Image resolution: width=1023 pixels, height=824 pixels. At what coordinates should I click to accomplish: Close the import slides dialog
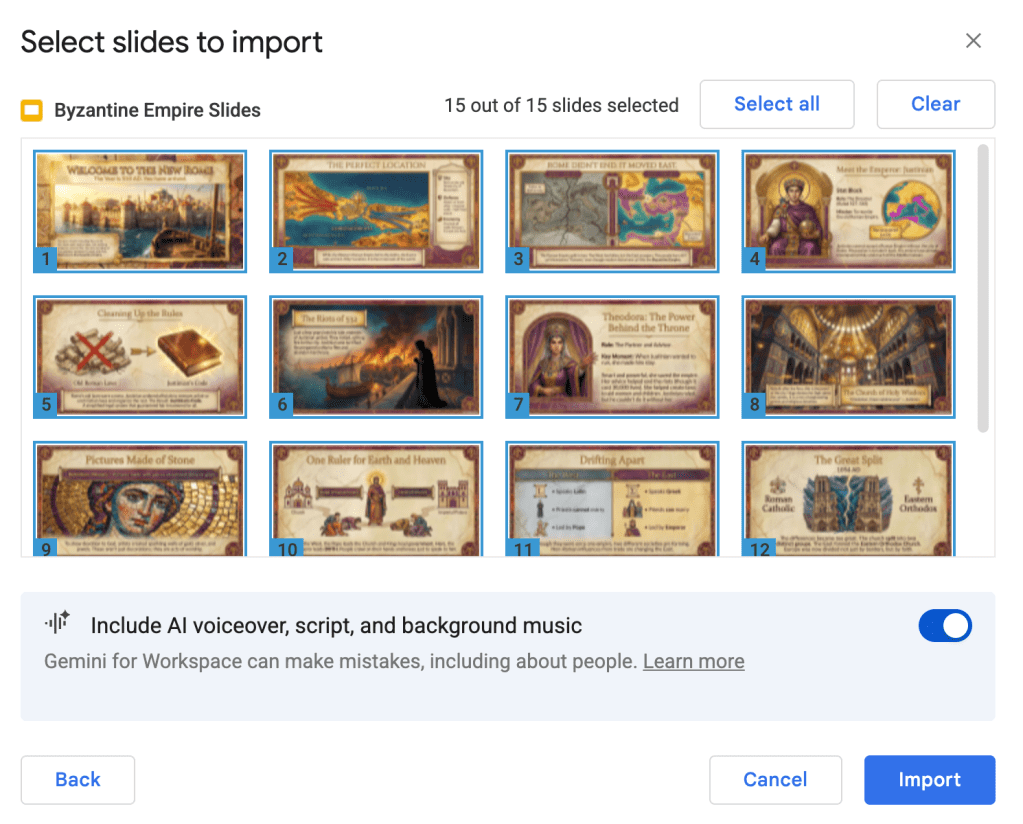[973, 41]
